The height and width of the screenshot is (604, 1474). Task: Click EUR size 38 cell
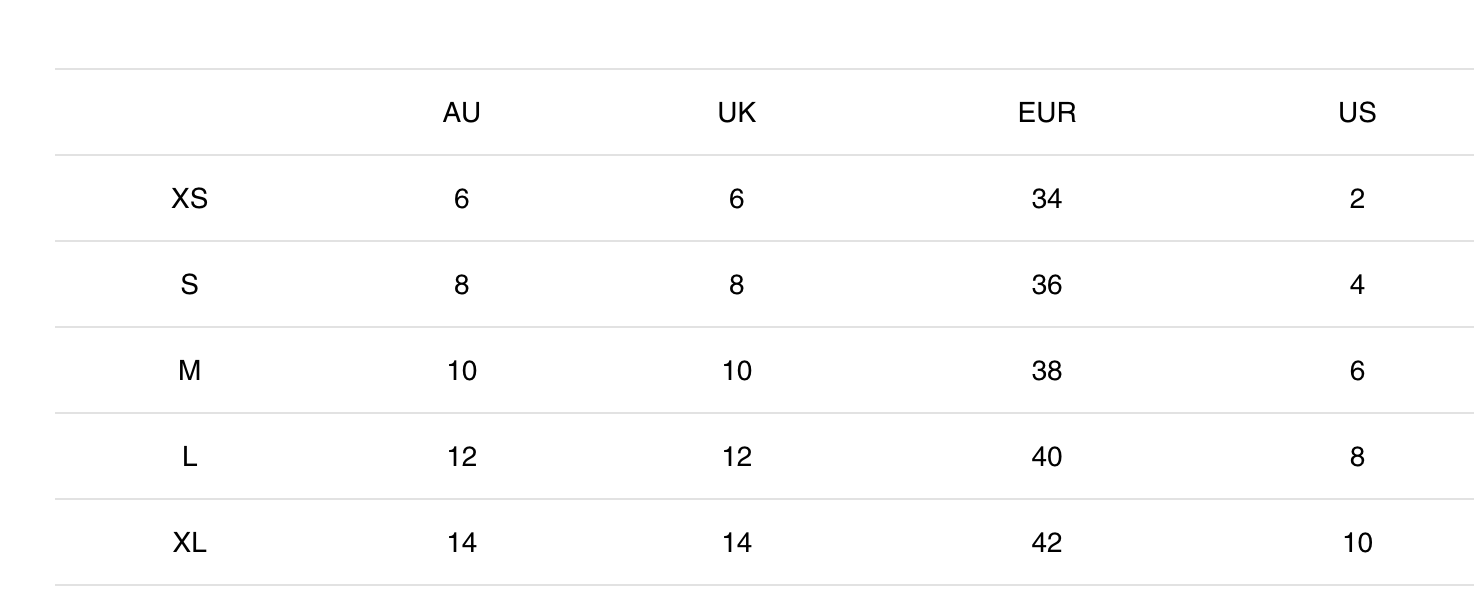[1047, 371]
